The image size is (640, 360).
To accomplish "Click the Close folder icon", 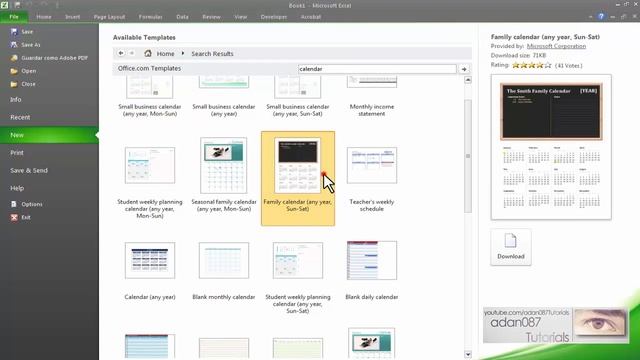I will coord(14,84).
